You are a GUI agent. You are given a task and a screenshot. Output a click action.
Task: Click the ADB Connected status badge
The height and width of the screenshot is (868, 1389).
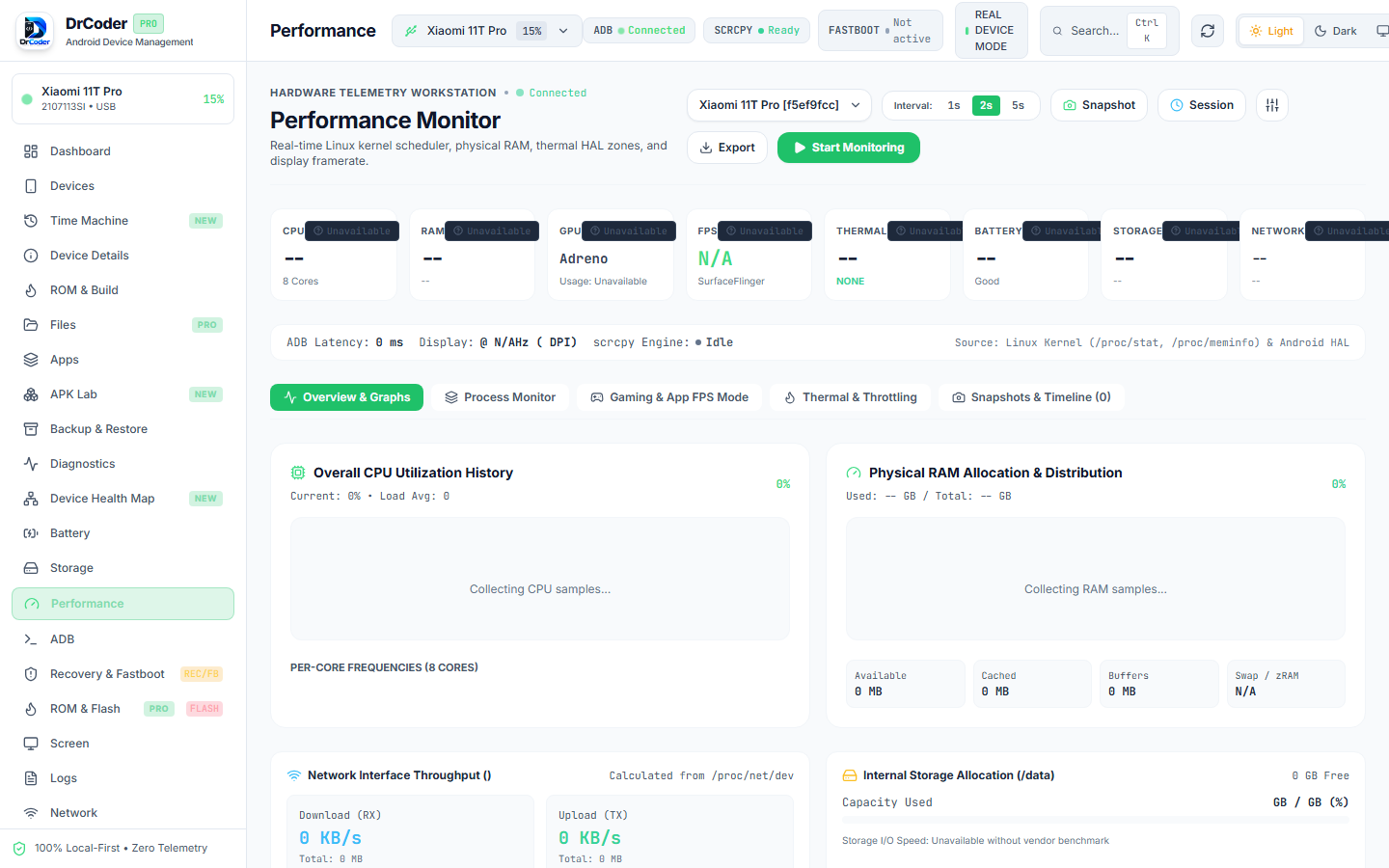click(639, 31)
